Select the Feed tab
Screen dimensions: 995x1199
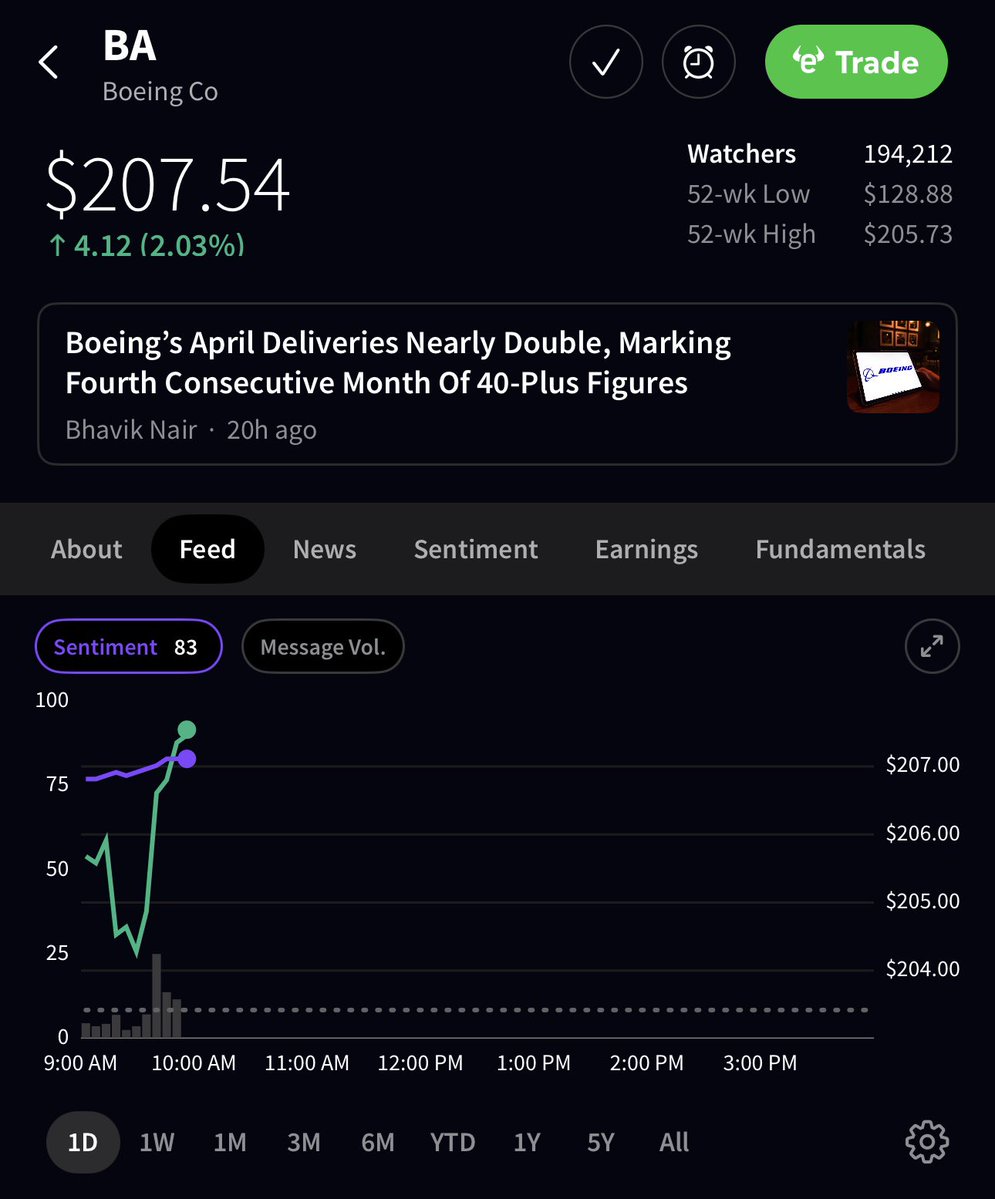click(x=207, y=549)
